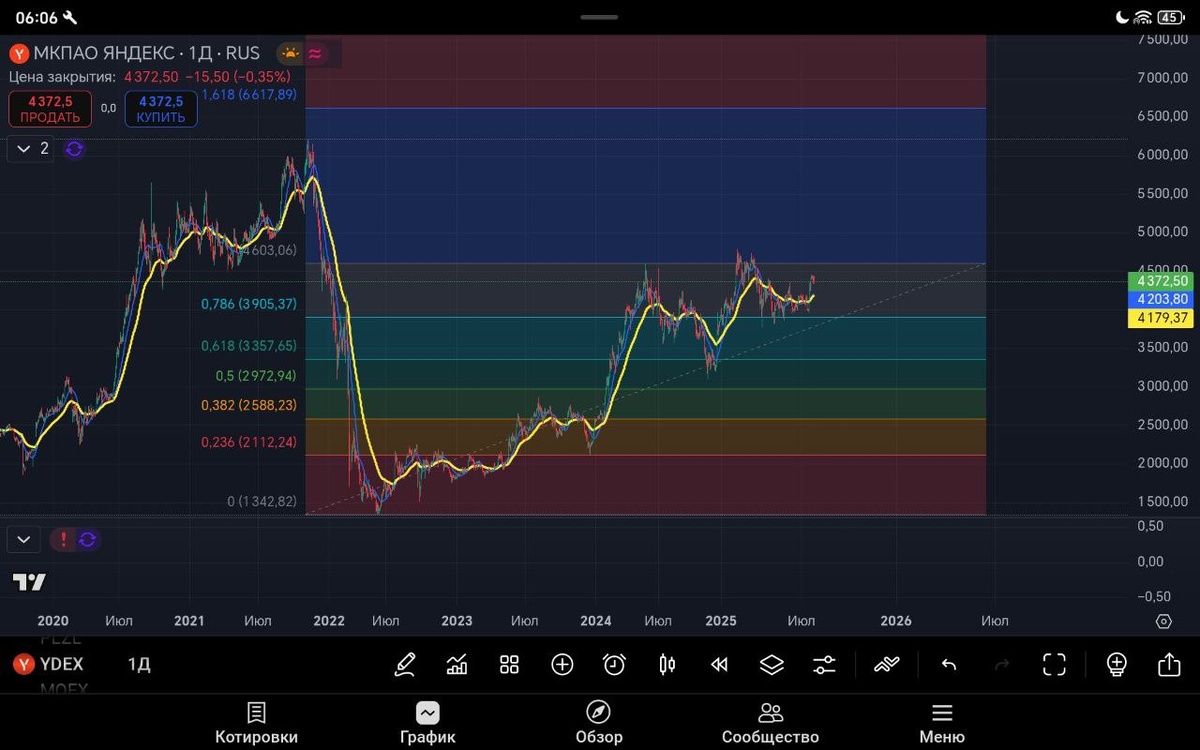This screenshot has height=750, width=1200.
Task: Switch to the Котировки tab
Action: click(x=257, y=724)
